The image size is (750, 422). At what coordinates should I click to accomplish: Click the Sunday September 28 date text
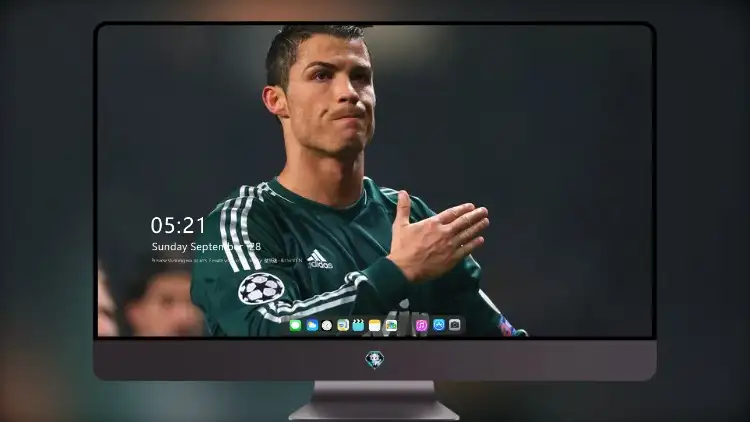point(206,247)
